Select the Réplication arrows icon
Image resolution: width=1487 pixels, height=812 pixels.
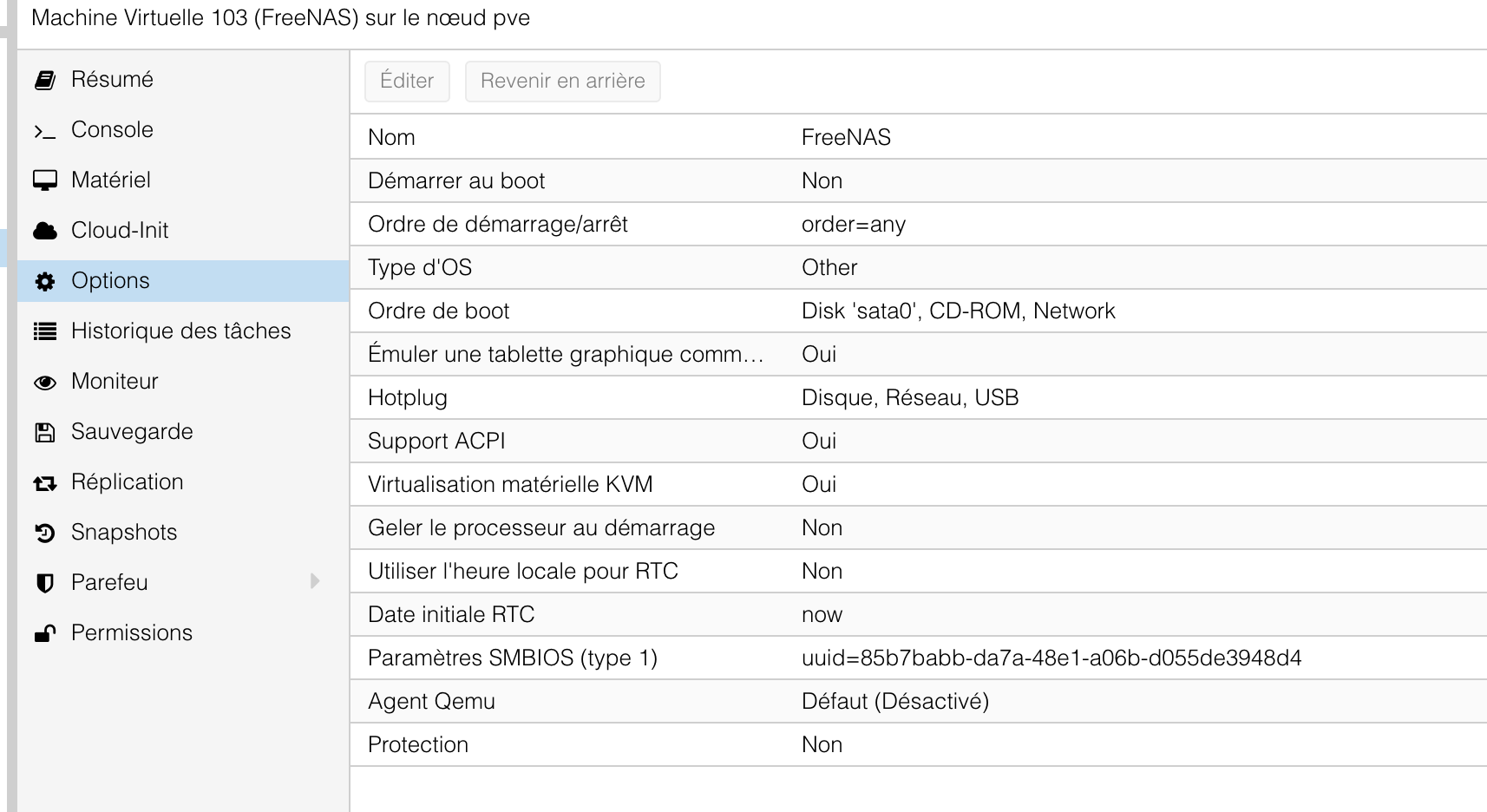tap(45, 483)
